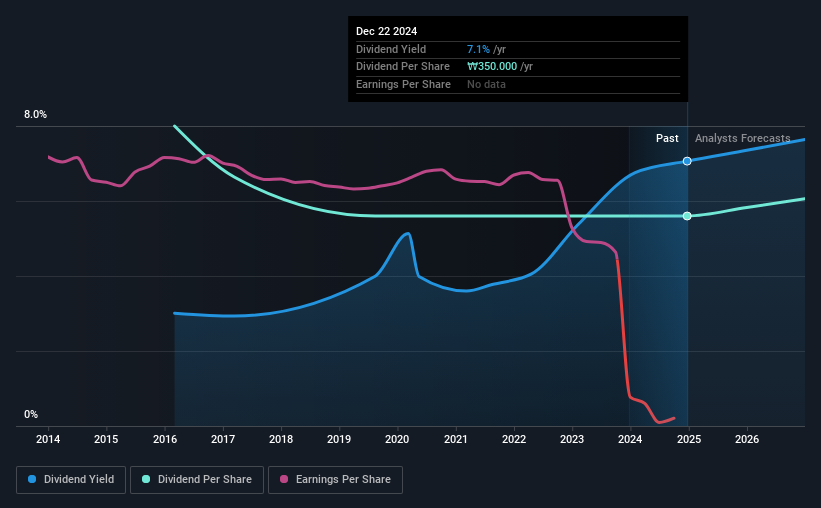The width and height of the screenshot is (821, 508).
Task: Click the 2018 x-axis label
Action: 281,439
